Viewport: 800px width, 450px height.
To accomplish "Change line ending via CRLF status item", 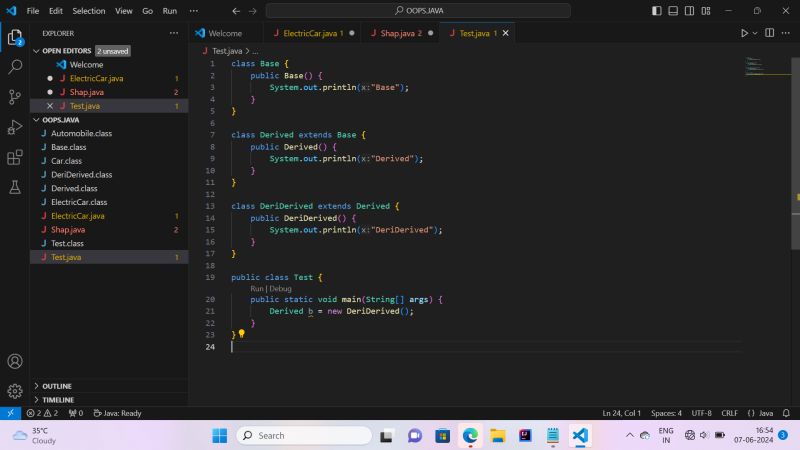I will point(729,413).
